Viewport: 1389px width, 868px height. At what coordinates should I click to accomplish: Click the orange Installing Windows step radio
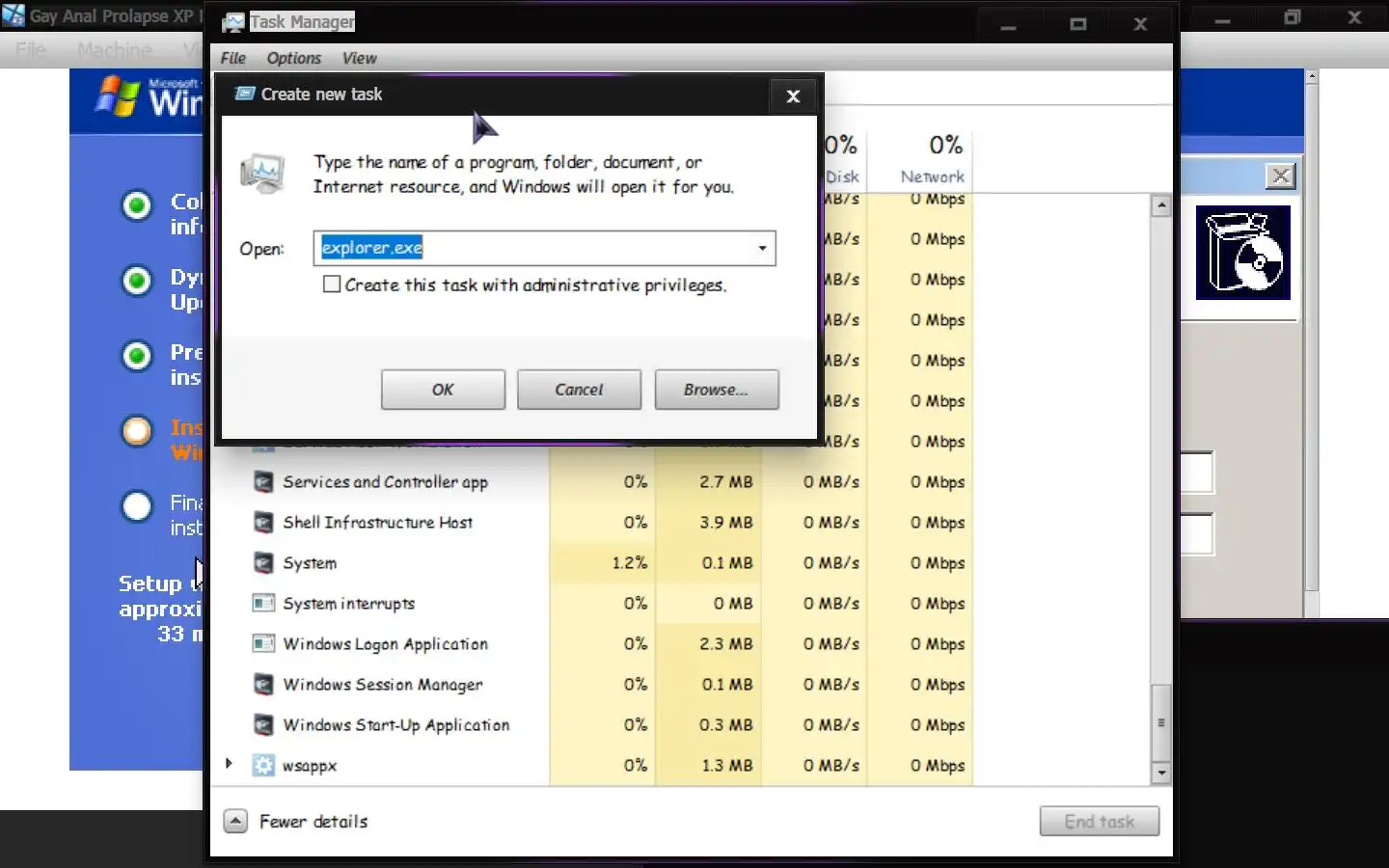[137, 430]
